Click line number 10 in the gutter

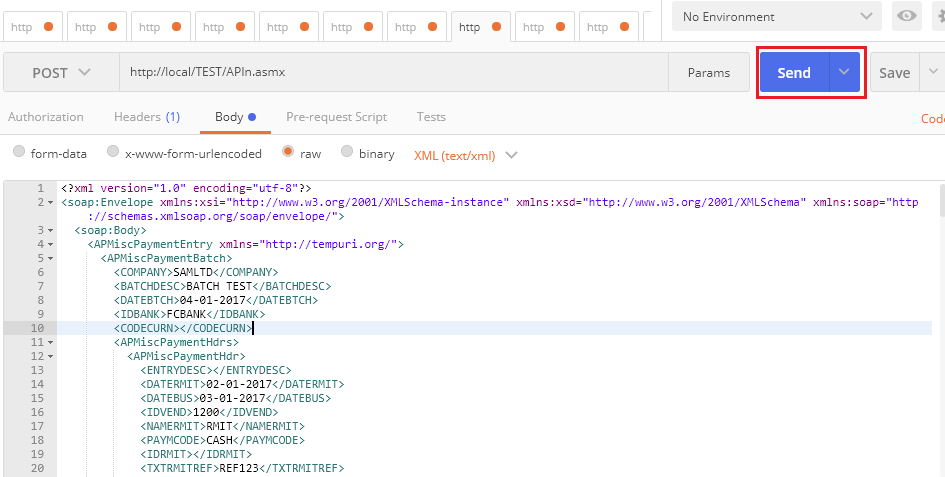(37, 328)
